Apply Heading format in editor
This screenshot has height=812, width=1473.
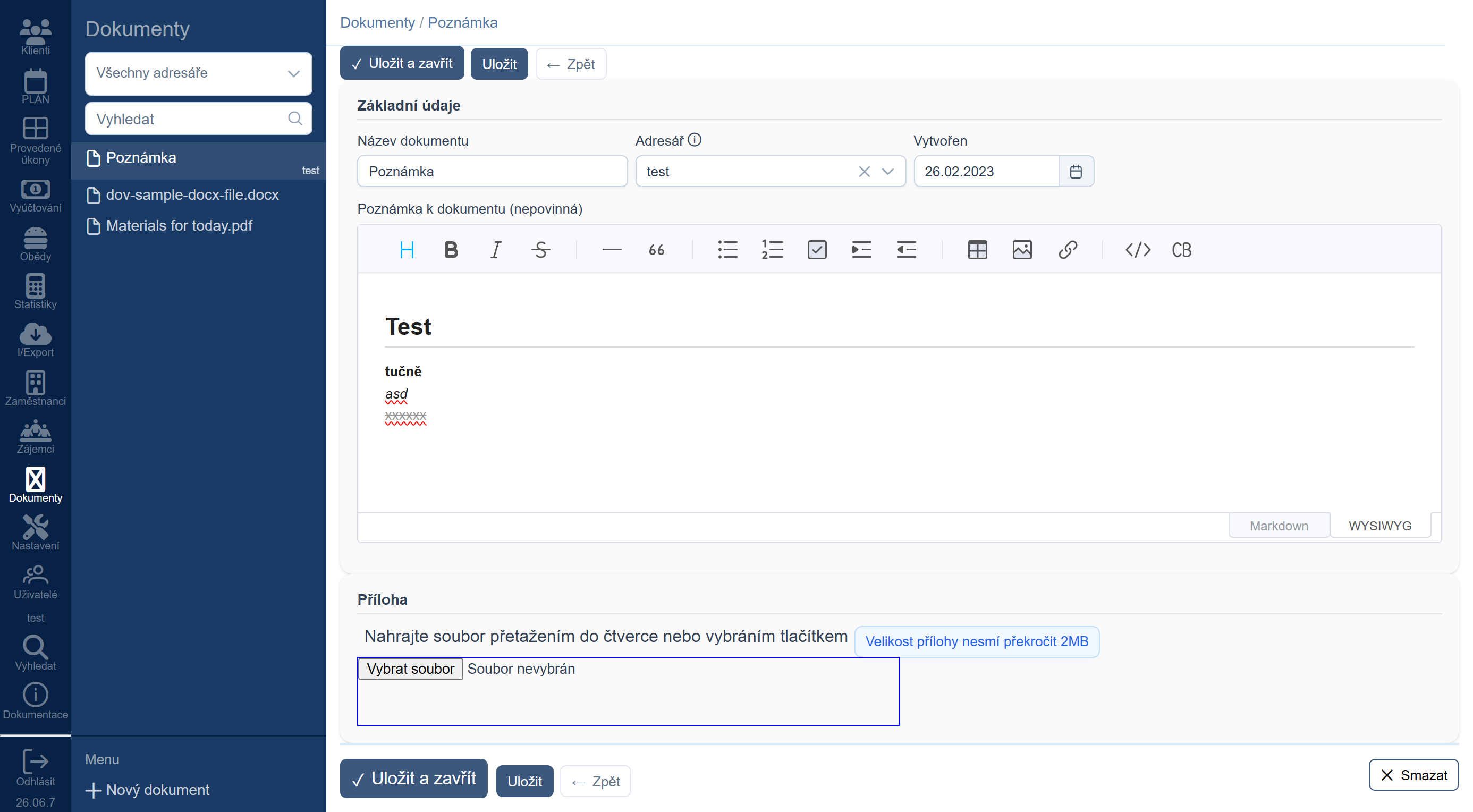click(407, 250)
